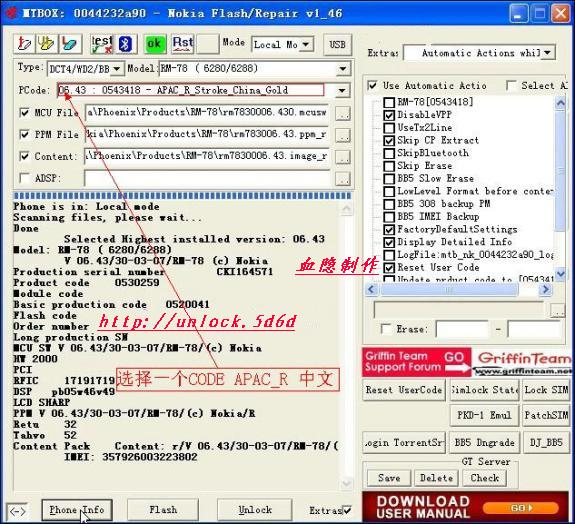
Task: Toggle the DisableVPP checkbox
Action: pyautogui.click(x=389, y=115)
